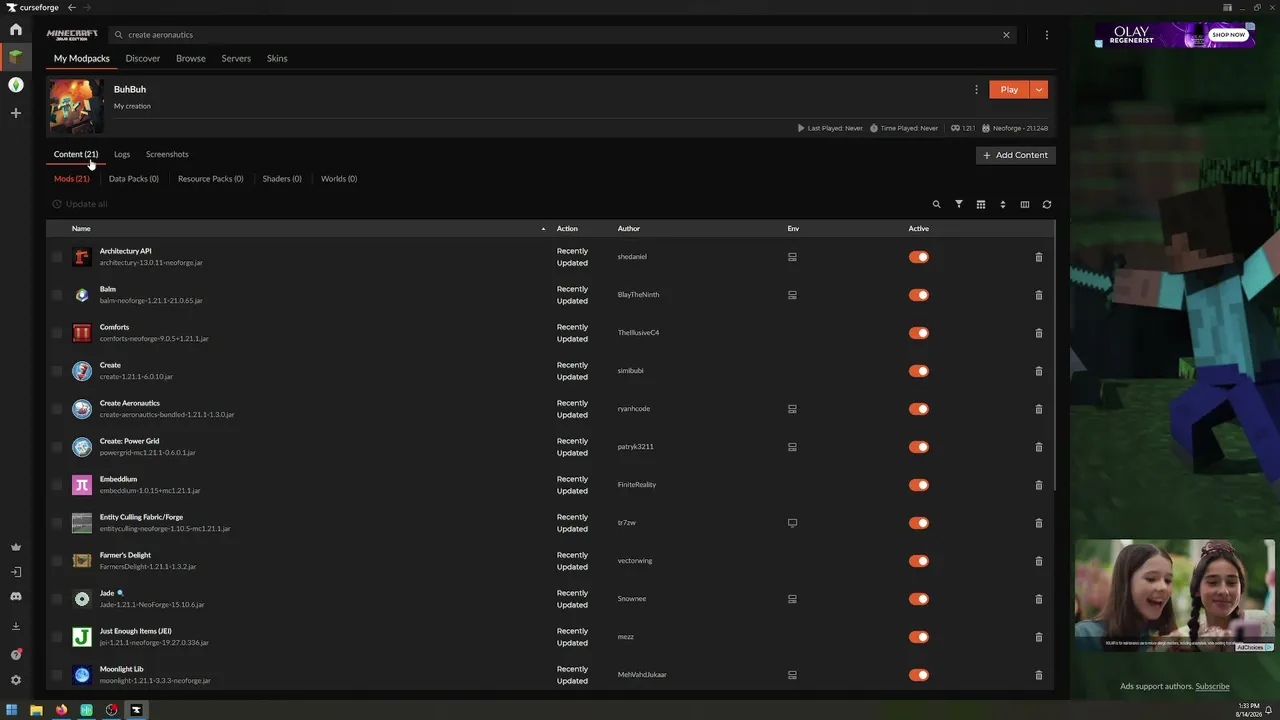Delete the Balm mod
Screen dimensions: 1280x720
pyautogui.click(x=1039, y=295)
